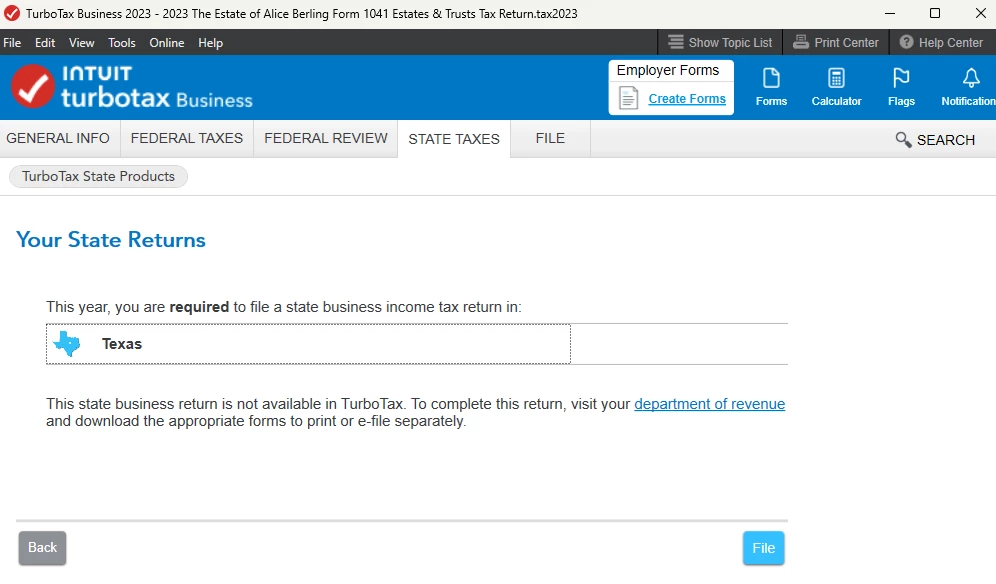Click the TurboTax checkmark logo
This screenshot has width=996, height=584.
tap(32, 87)
